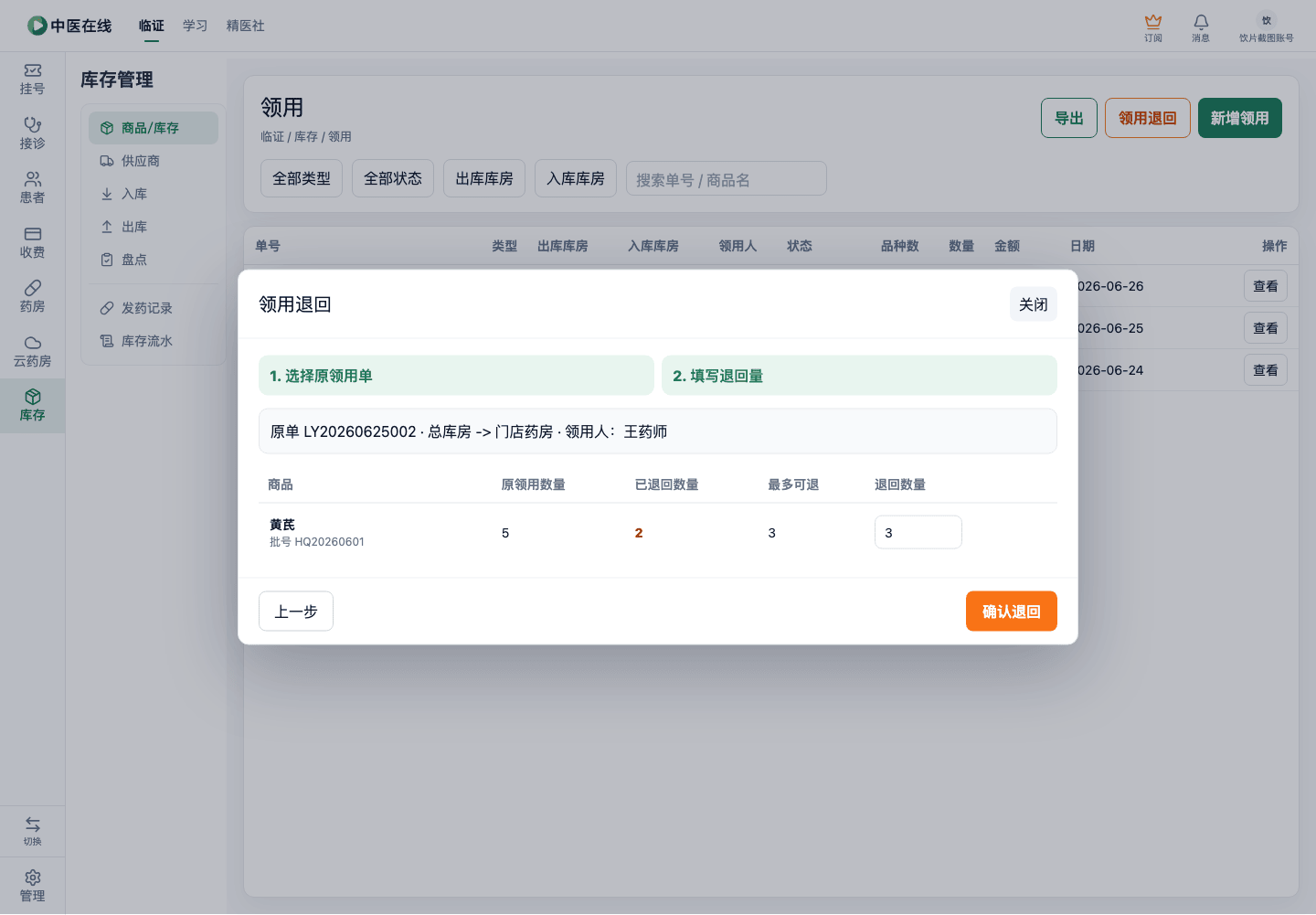Switch to the 学习 top tab
The width and height of the screenshot is (1316, 915).
[196, 26]
